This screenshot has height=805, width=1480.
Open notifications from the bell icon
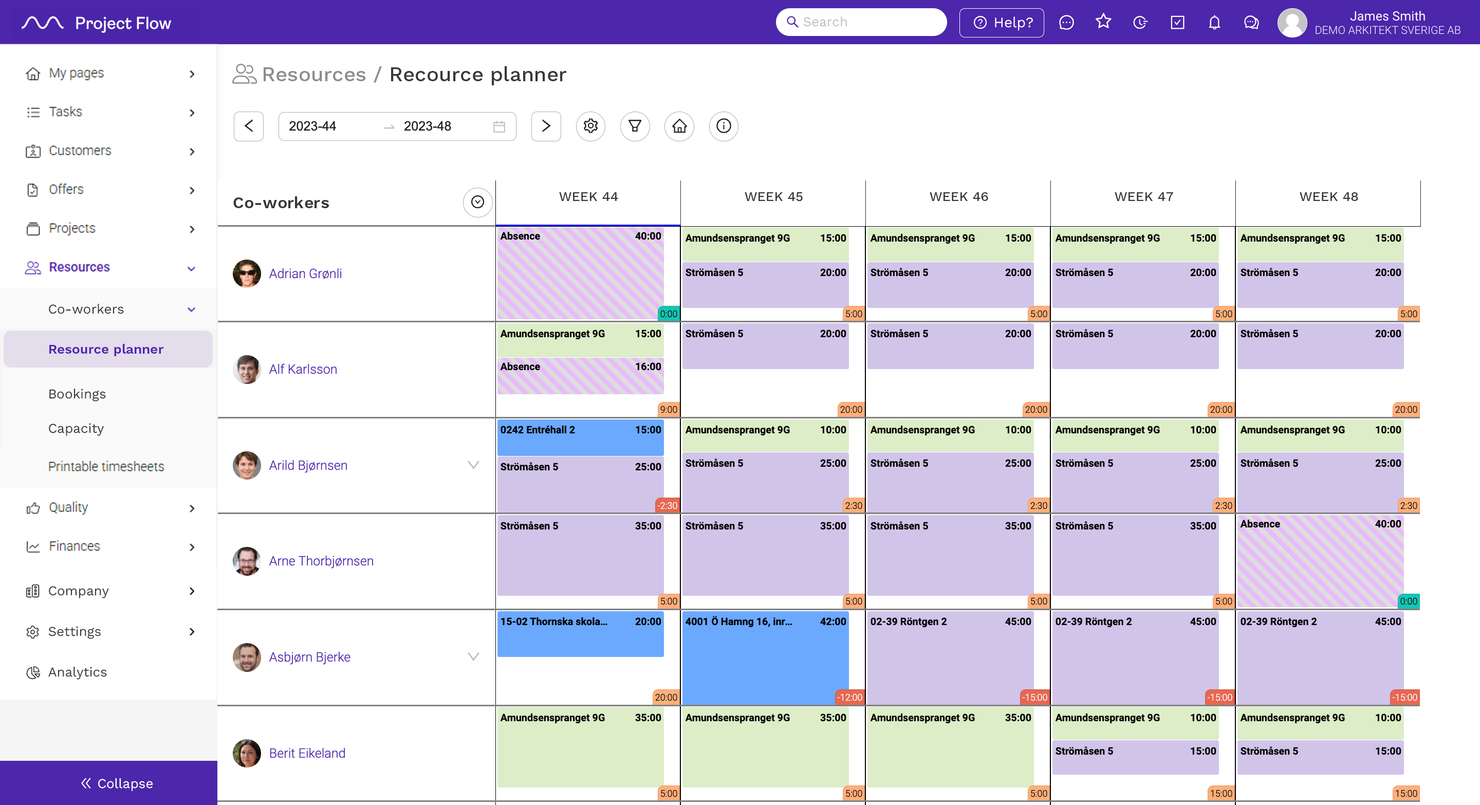point(1214,21)
